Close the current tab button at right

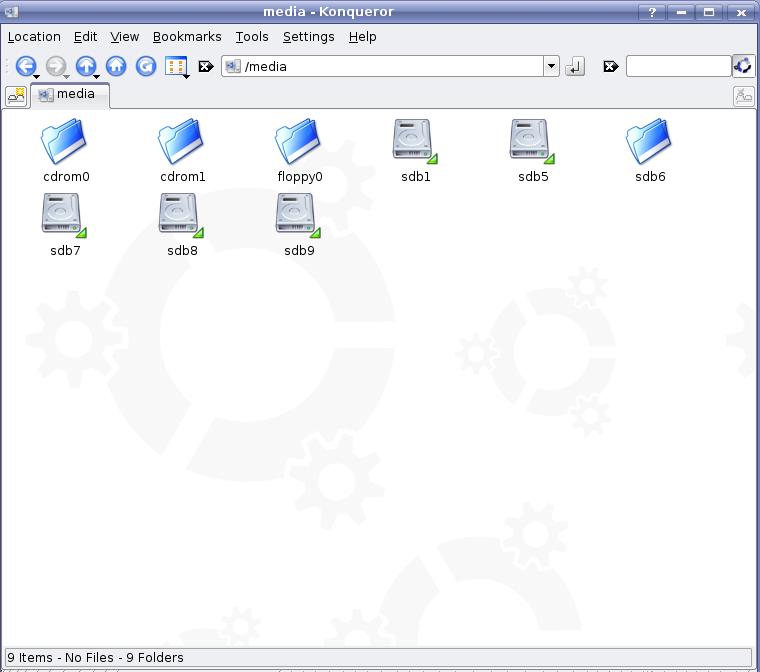(744, 96)
